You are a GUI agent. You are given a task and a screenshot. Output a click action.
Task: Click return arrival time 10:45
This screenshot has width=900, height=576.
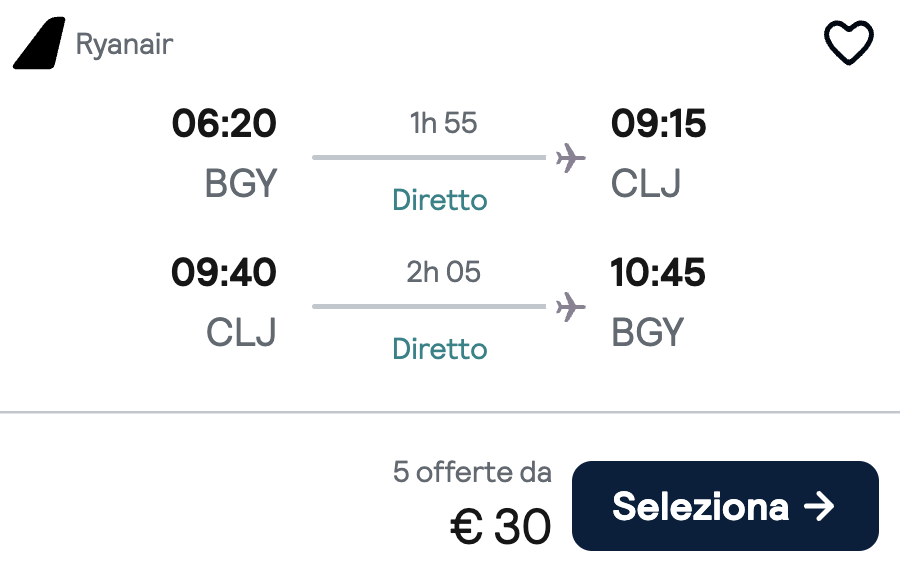[x=658, y=272]
